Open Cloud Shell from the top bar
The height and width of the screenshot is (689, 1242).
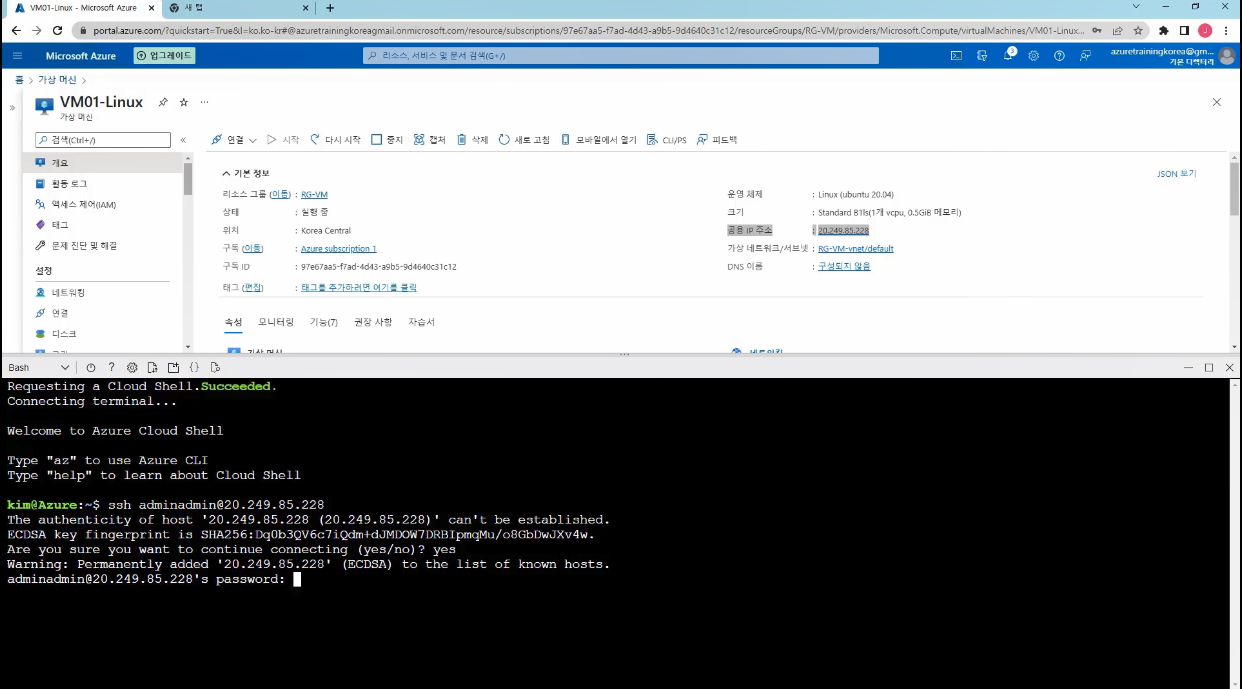click(x=956, y=56)
